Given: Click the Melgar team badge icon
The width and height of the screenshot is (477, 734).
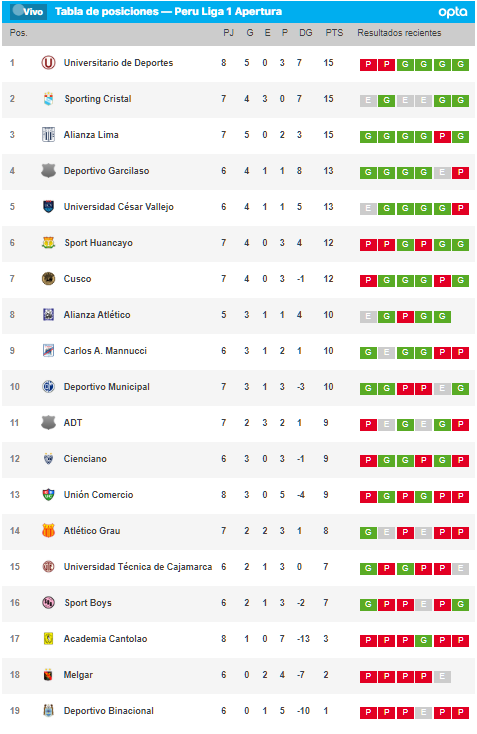Looking at the screenshot, I should coord(48,675).
